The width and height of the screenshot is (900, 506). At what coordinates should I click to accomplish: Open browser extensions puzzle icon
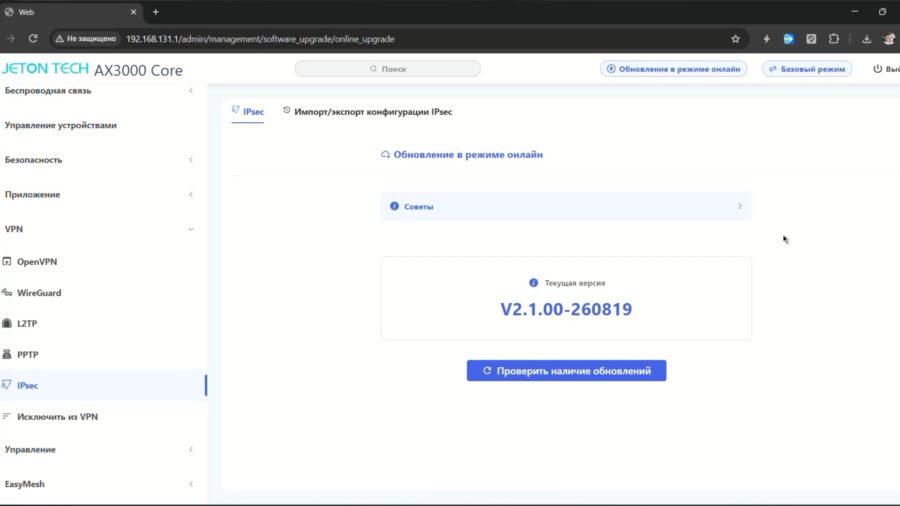[x=833, y=39]
